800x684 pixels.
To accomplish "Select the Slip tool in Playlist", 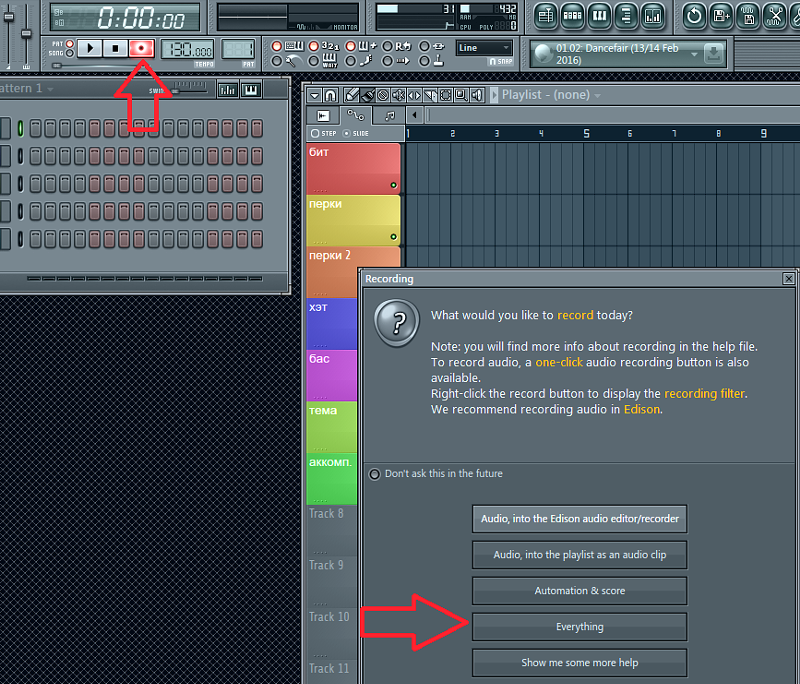I will tap(414, 95).
